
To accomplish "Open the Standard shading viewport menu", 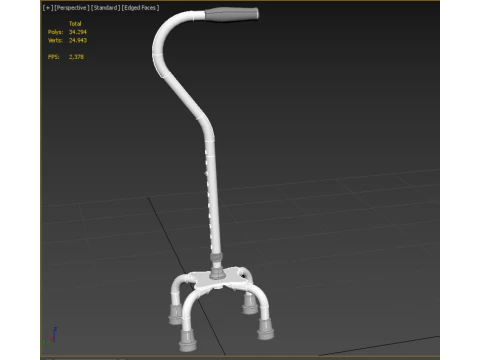I will (106, 8).
